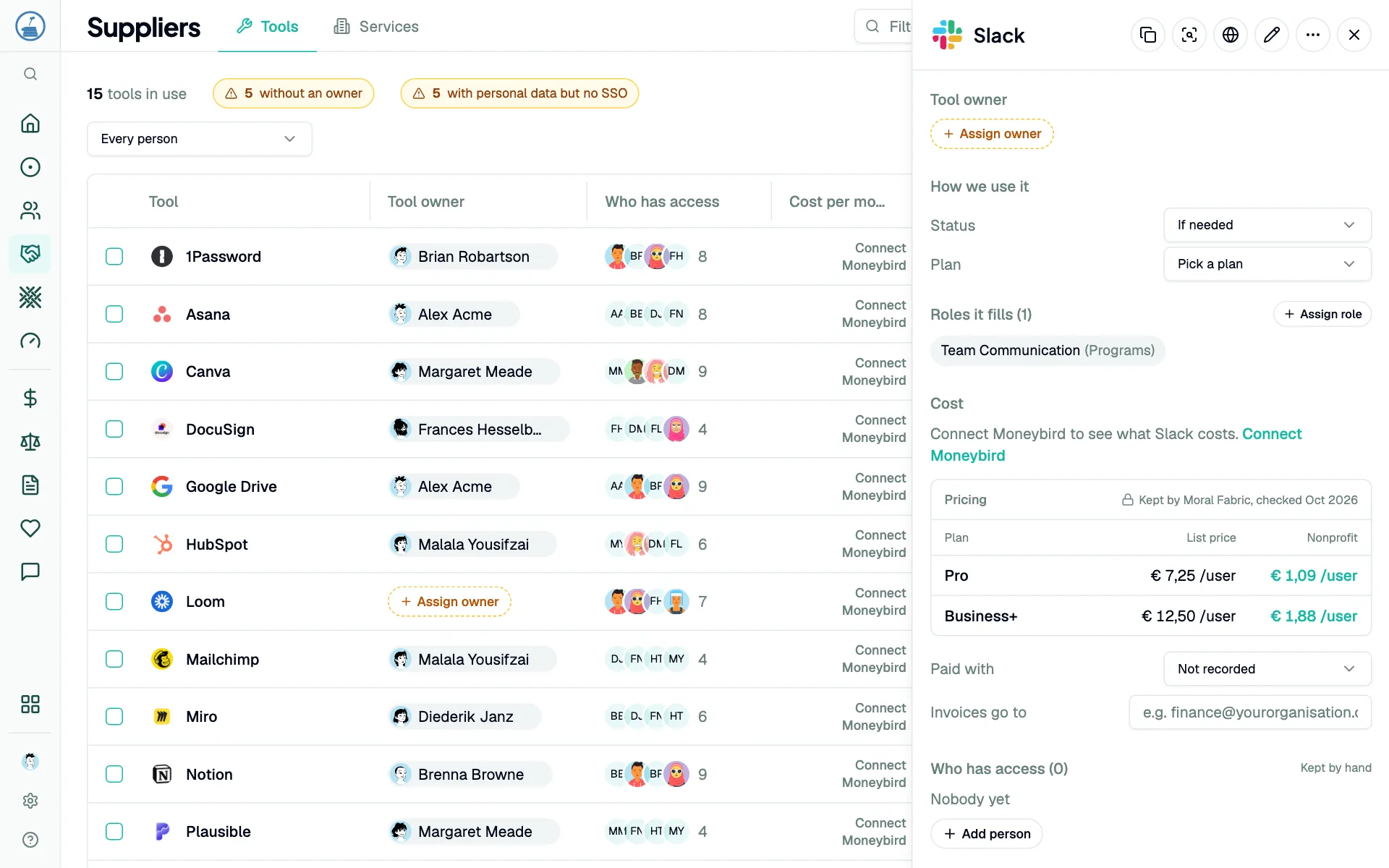Select the Notion row checkbox
The height and width of the screenshot is (868, 1389).
[114, 774]
